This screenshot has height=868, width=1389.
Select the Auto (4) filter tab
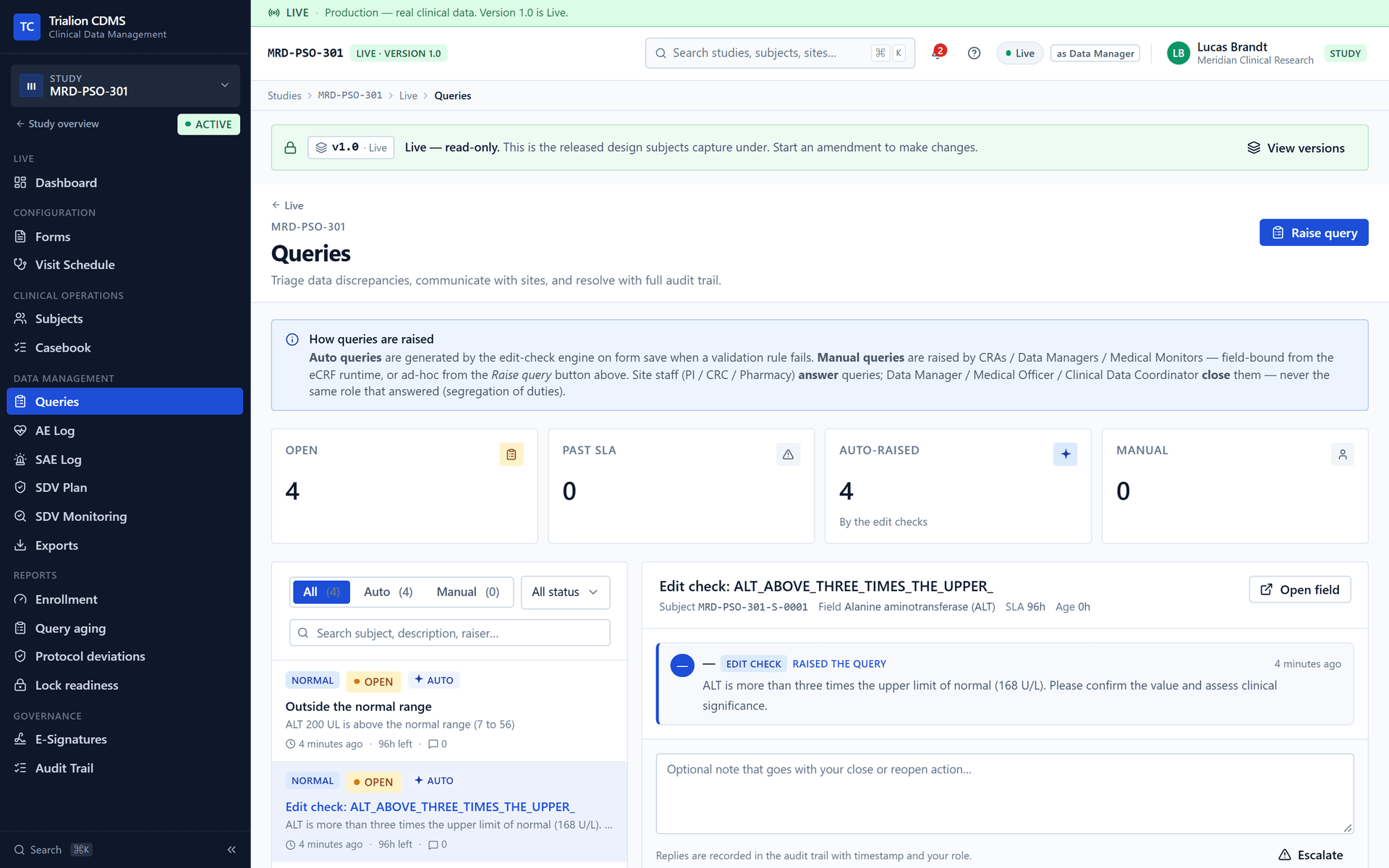(x=388, y=592)
